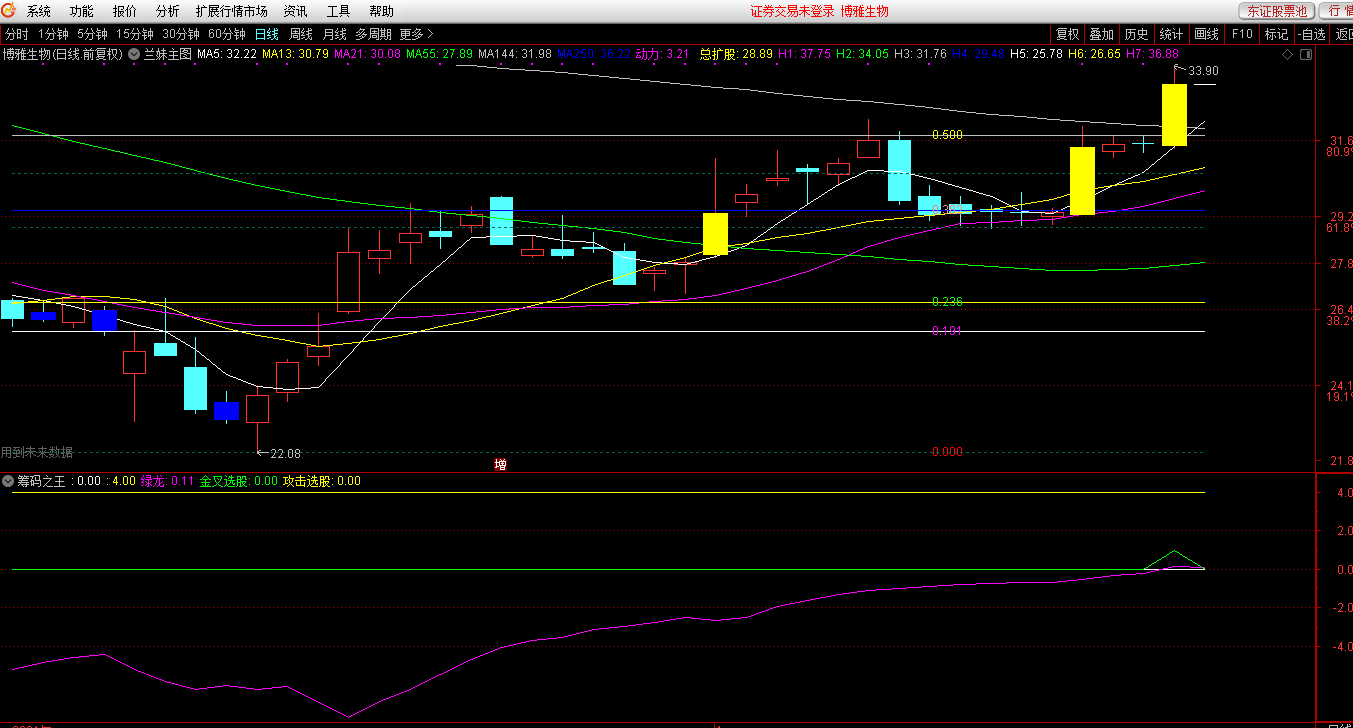
Task: Click the 用到未来数据 warning text
Action: pos(37,453)
